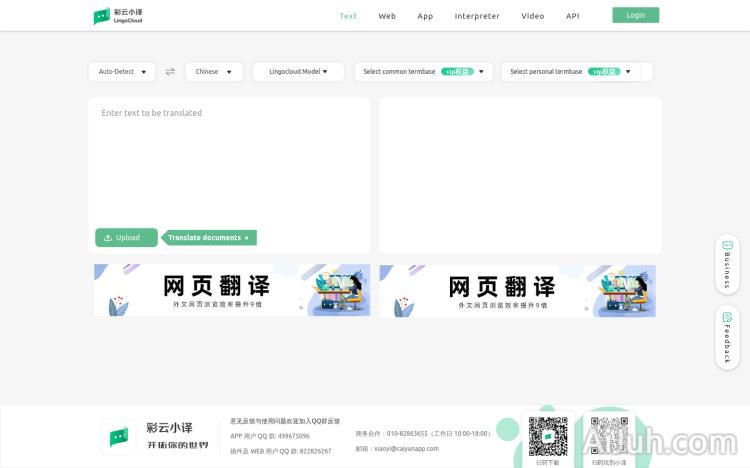Open the API tab
The height and width of the screenshot is (468, 750).
pos(573,16)
